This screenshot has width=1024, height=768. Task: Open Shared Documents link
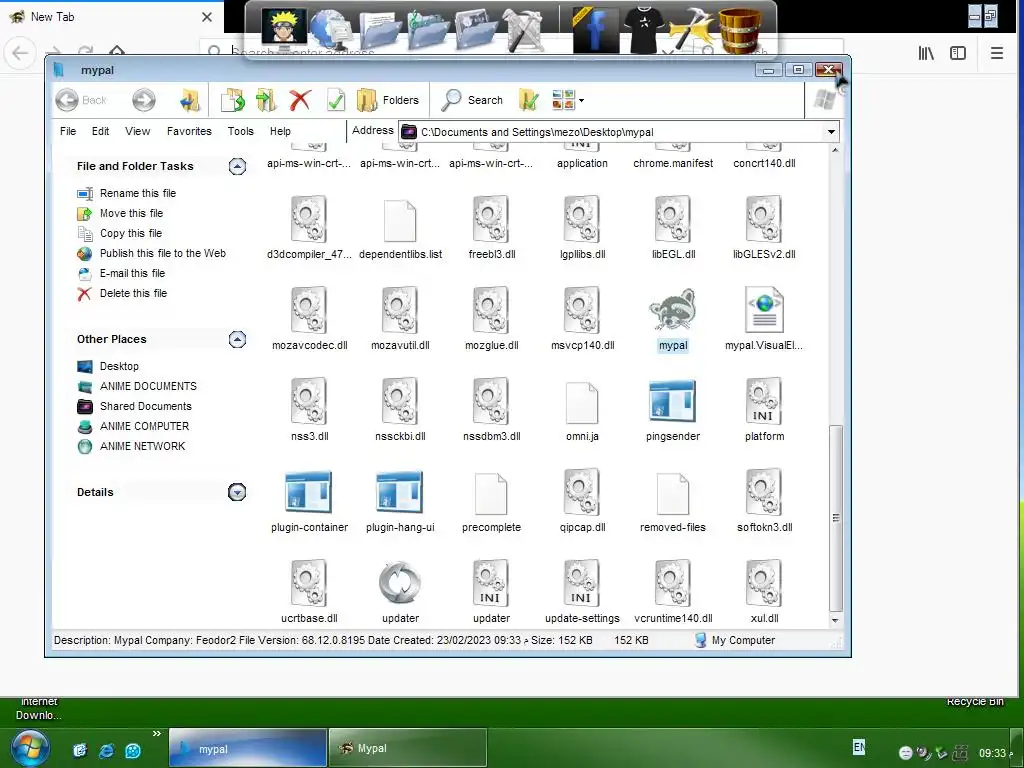(146, 406)
